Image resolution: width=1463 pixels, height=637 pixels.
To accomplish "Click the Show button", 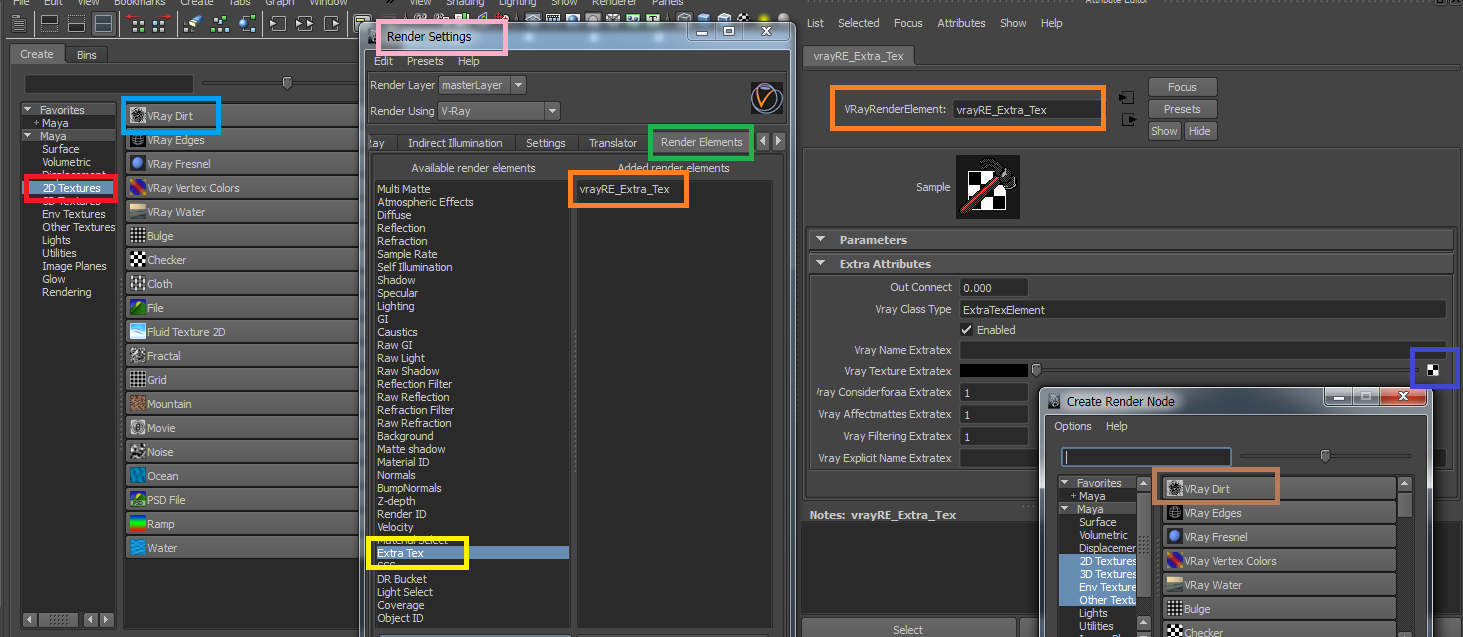I will [1164, 131].
